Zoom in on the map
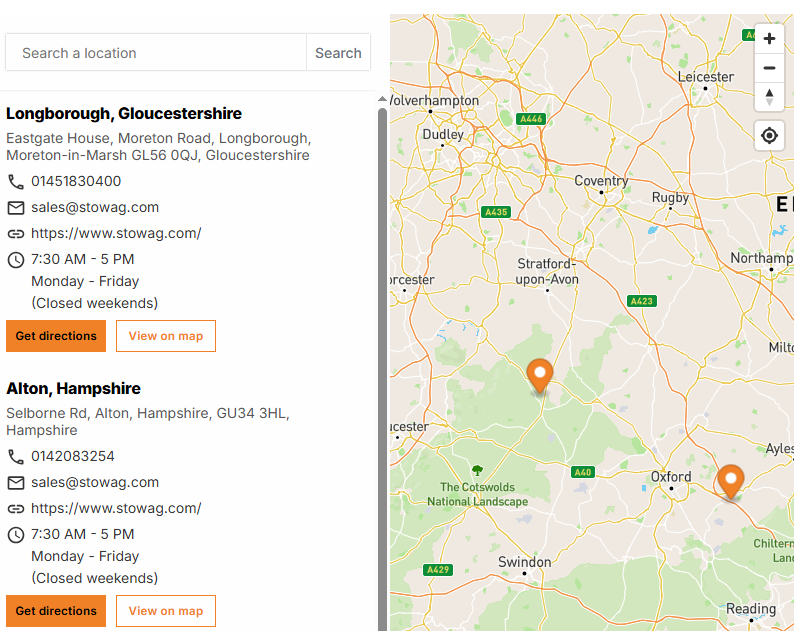The width and height of the screenshot is (799, 631). pos(769,39)
